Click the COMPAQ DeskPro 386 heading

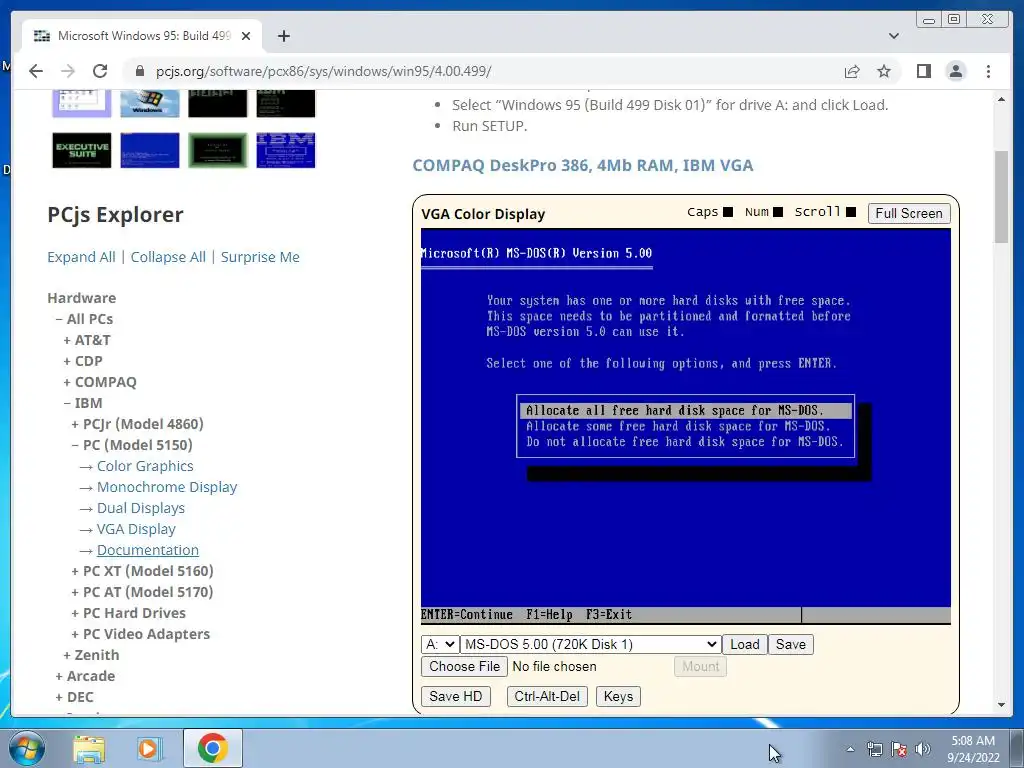(583, 165)
